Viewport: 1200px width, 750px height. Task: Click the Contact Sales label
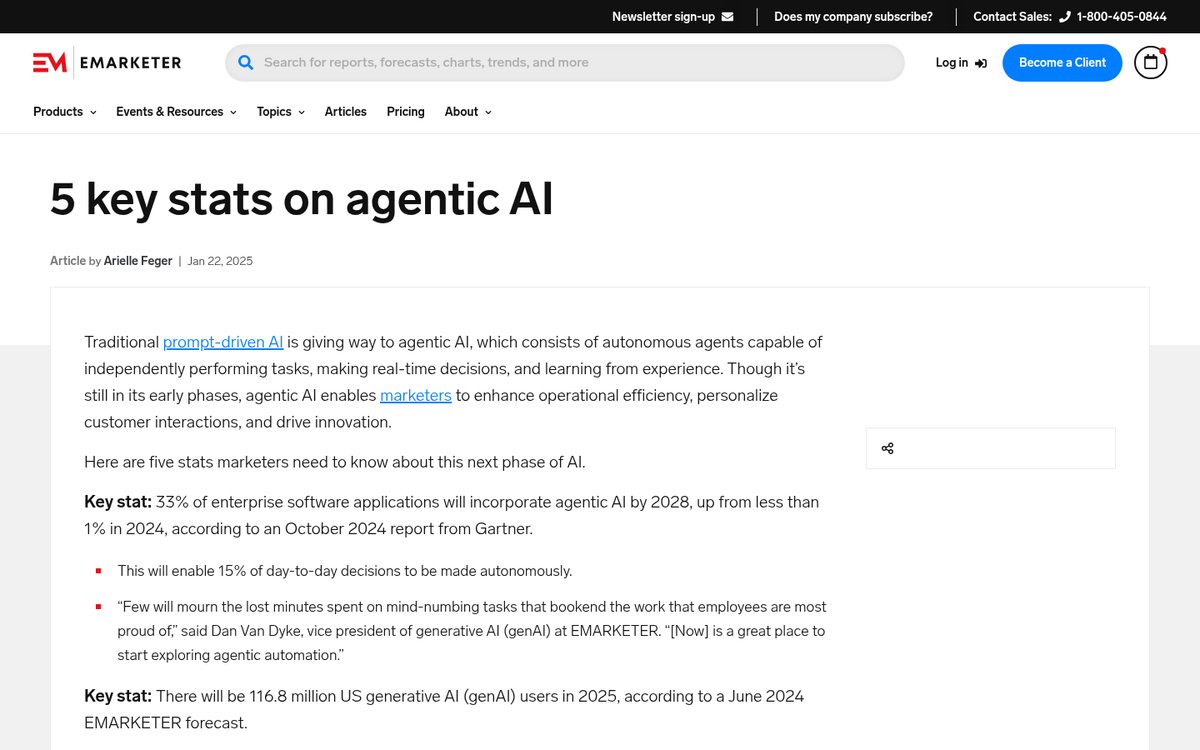point(1012,17)
